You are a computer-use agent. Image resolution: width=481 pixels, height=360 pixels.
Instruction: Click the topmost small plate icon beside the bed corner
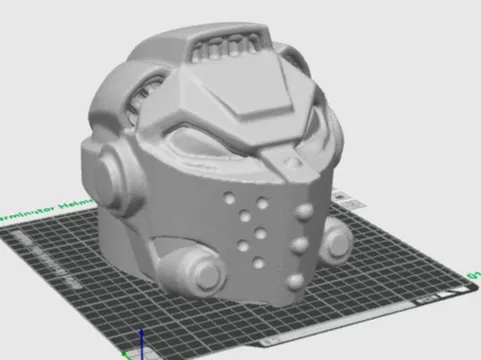(x=340, y=195)
